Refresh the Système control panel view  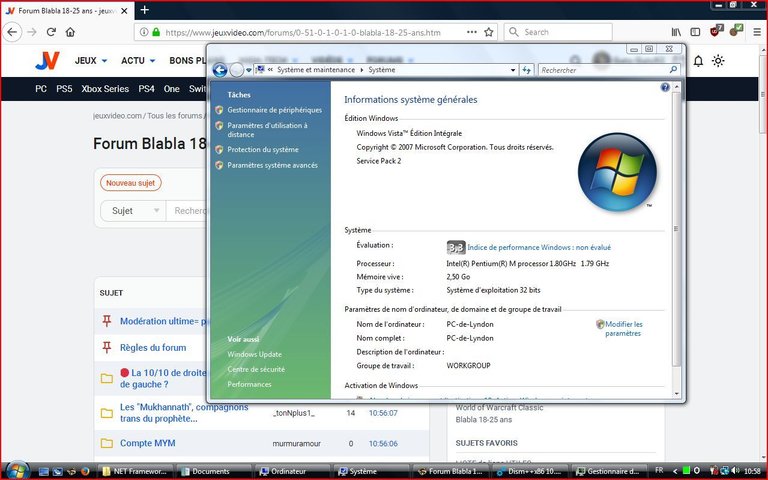point(527,70)
